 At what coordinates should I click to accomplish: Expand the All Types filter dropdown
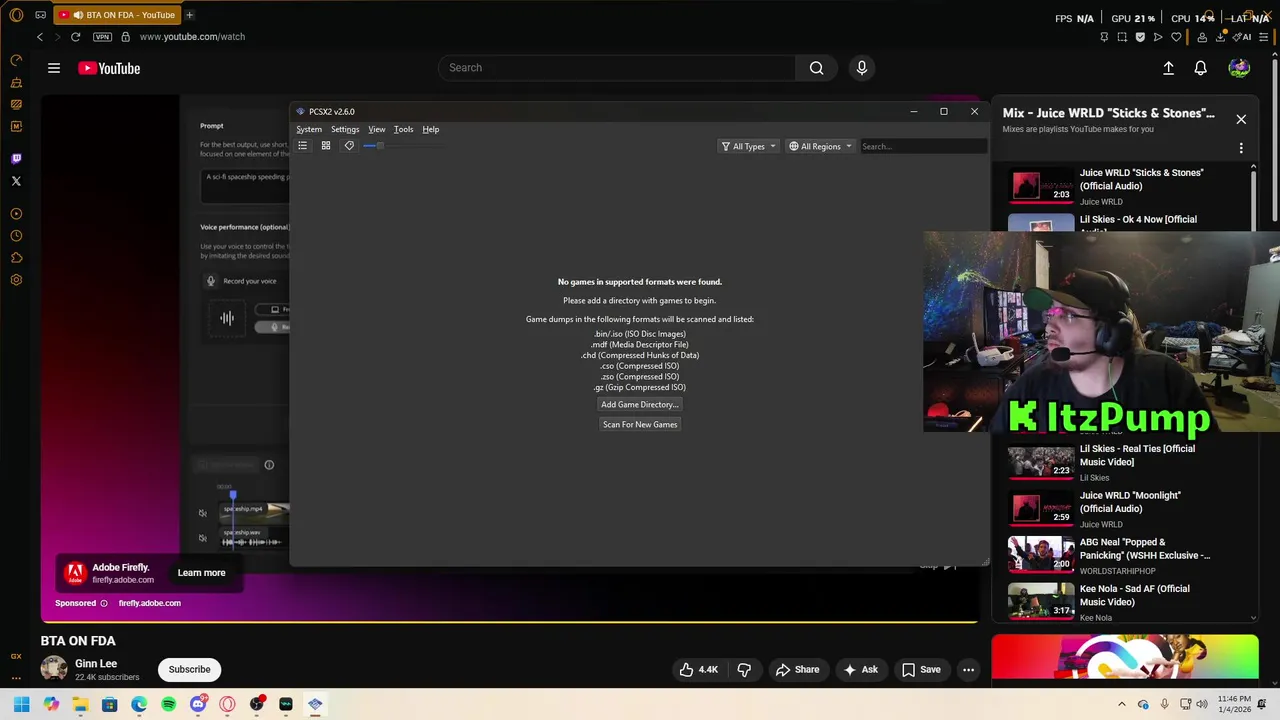[x=748, y=146]
